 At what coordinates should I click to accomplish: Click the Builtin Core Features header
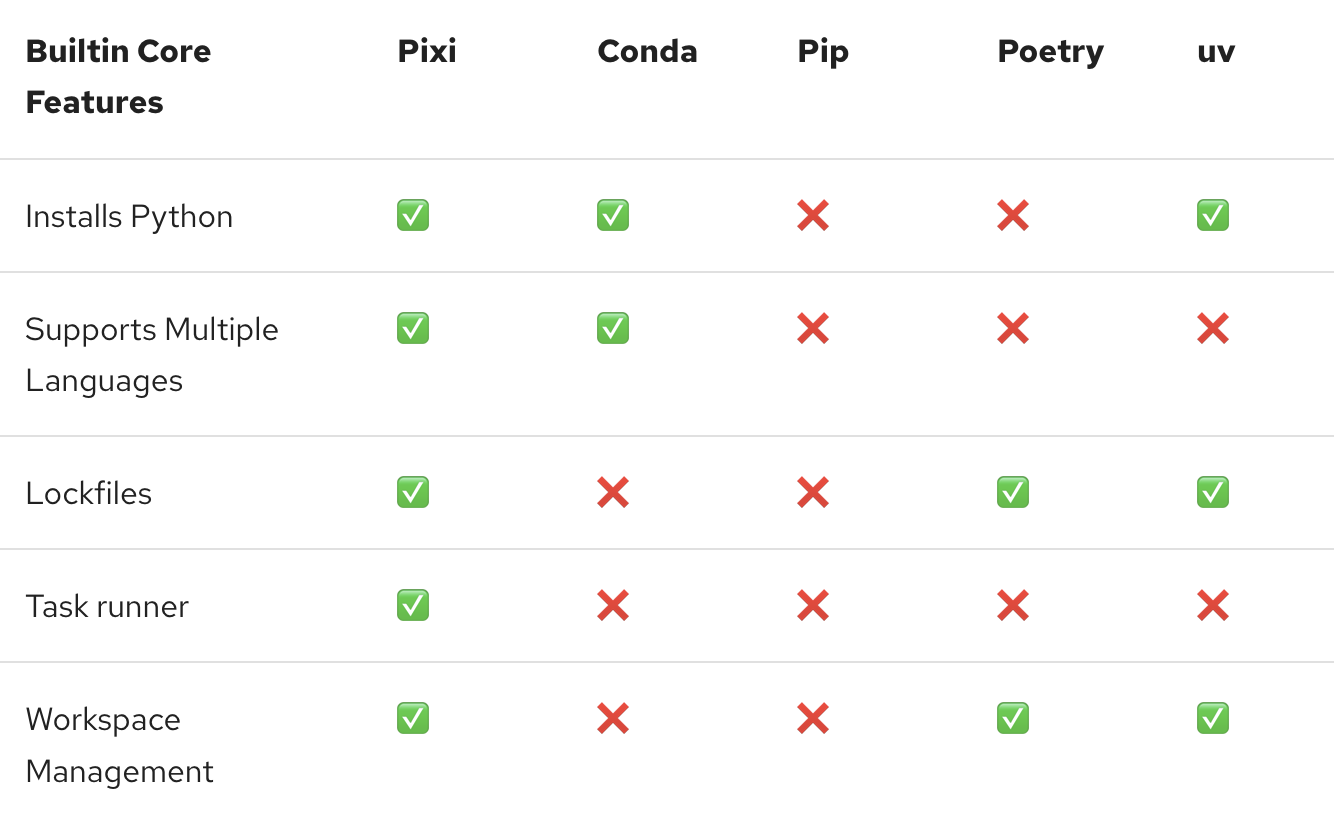click(118, 76)
